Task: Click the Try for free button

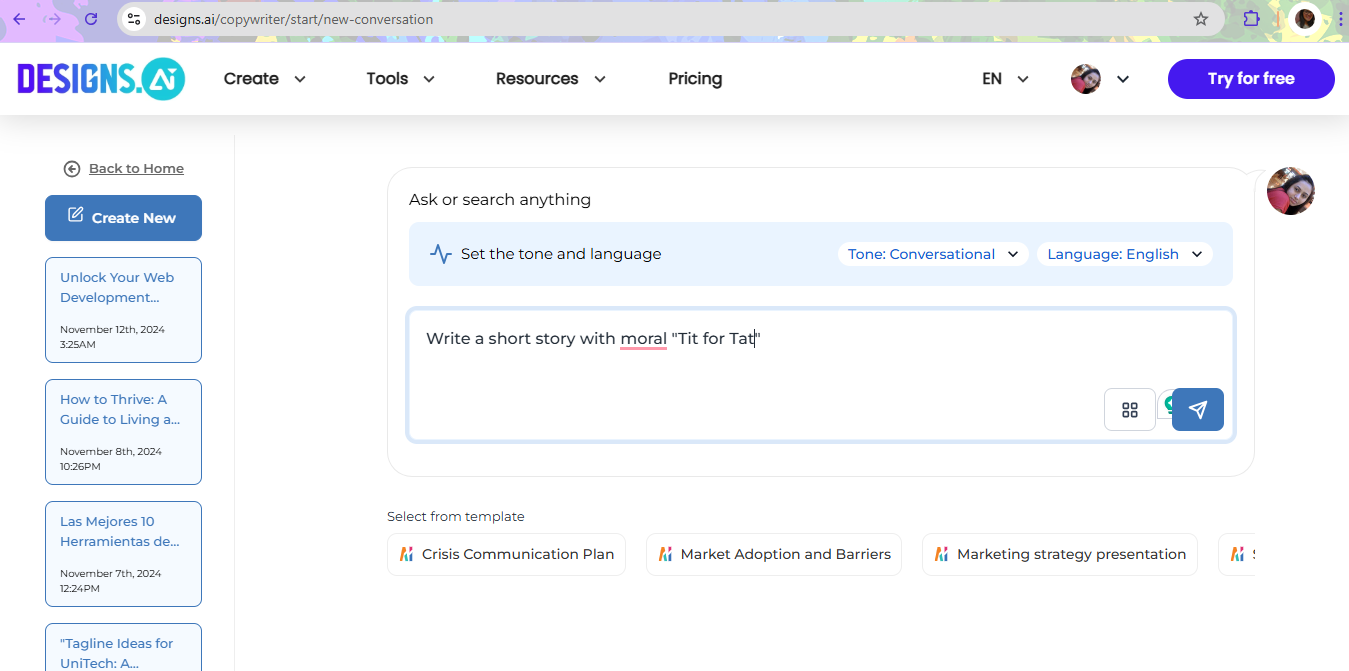Action: point(1250,78)
